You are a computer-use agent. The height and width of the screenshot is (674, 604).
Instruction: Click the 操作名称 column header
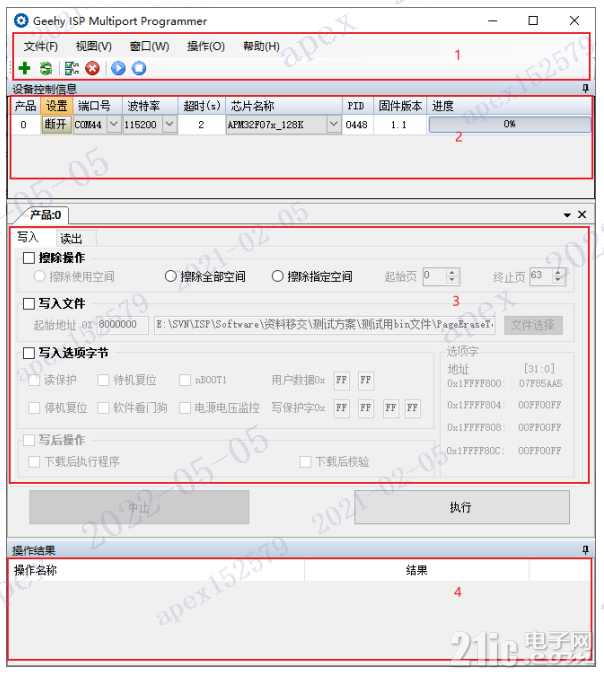click(x=156, y=570)
